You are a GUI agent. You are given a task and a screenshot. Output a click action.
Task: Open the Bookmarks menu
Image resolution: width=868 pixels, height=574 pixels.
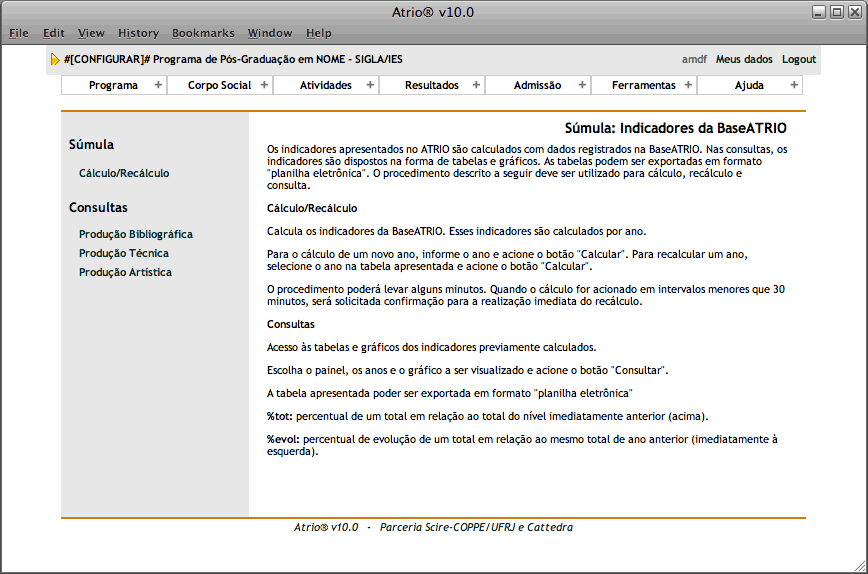[201, 33]
